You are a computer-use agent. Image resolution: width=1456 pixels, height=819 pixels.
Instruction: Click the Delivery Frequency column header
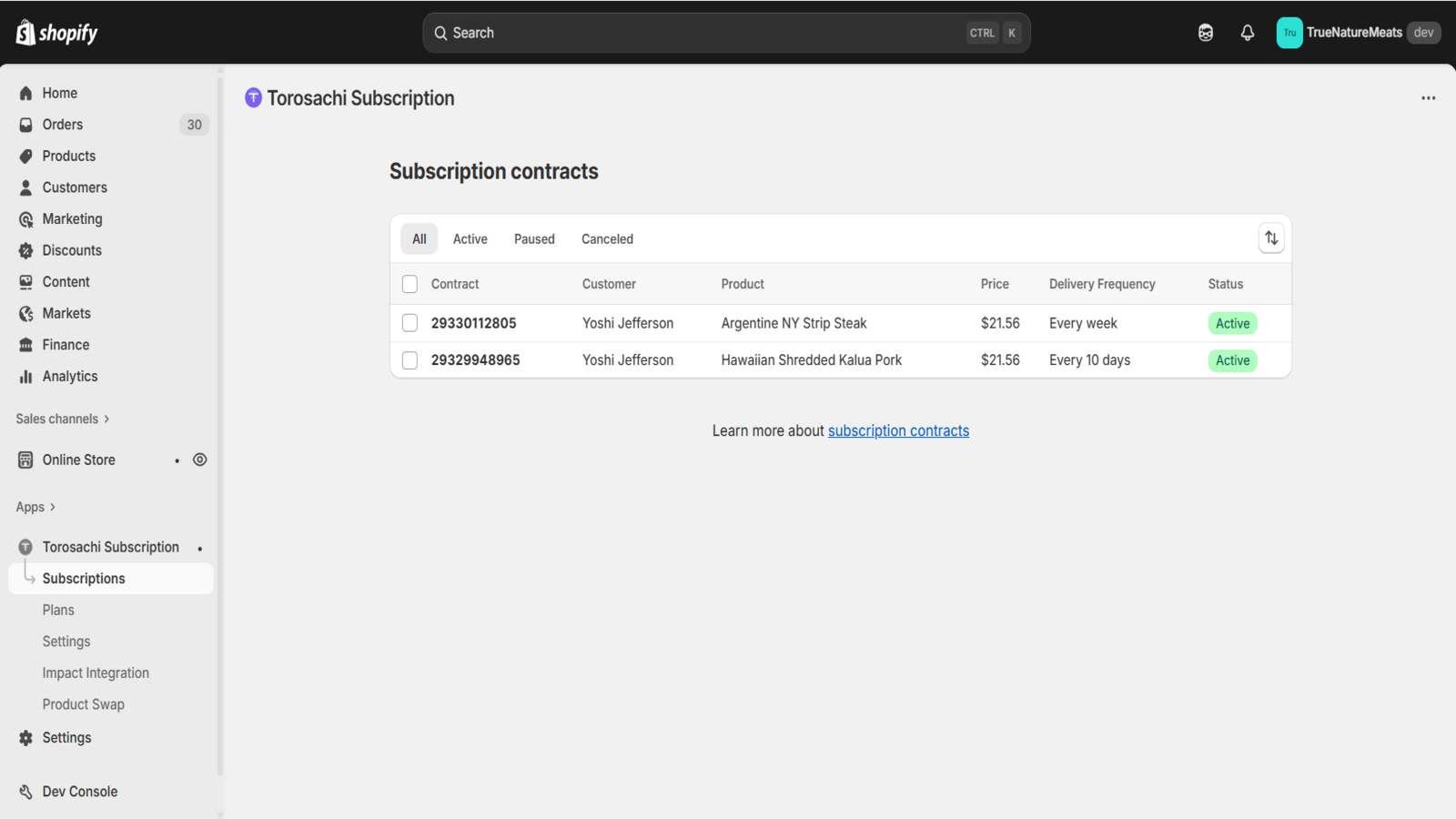click(x=1102, y=284)
